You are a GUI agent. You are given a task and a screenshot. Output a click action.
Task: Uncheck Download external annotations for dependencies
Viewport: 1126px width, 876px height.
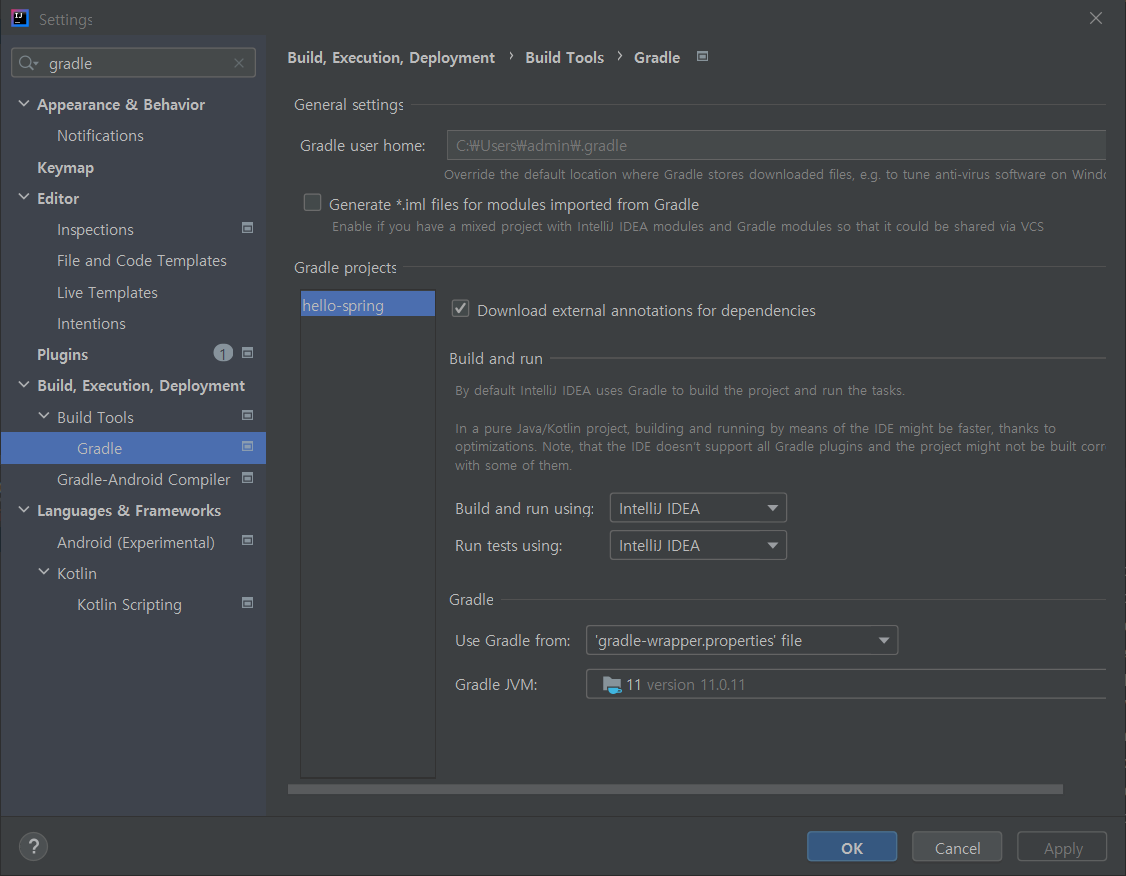pyautogui.click(x=460, y=309)
